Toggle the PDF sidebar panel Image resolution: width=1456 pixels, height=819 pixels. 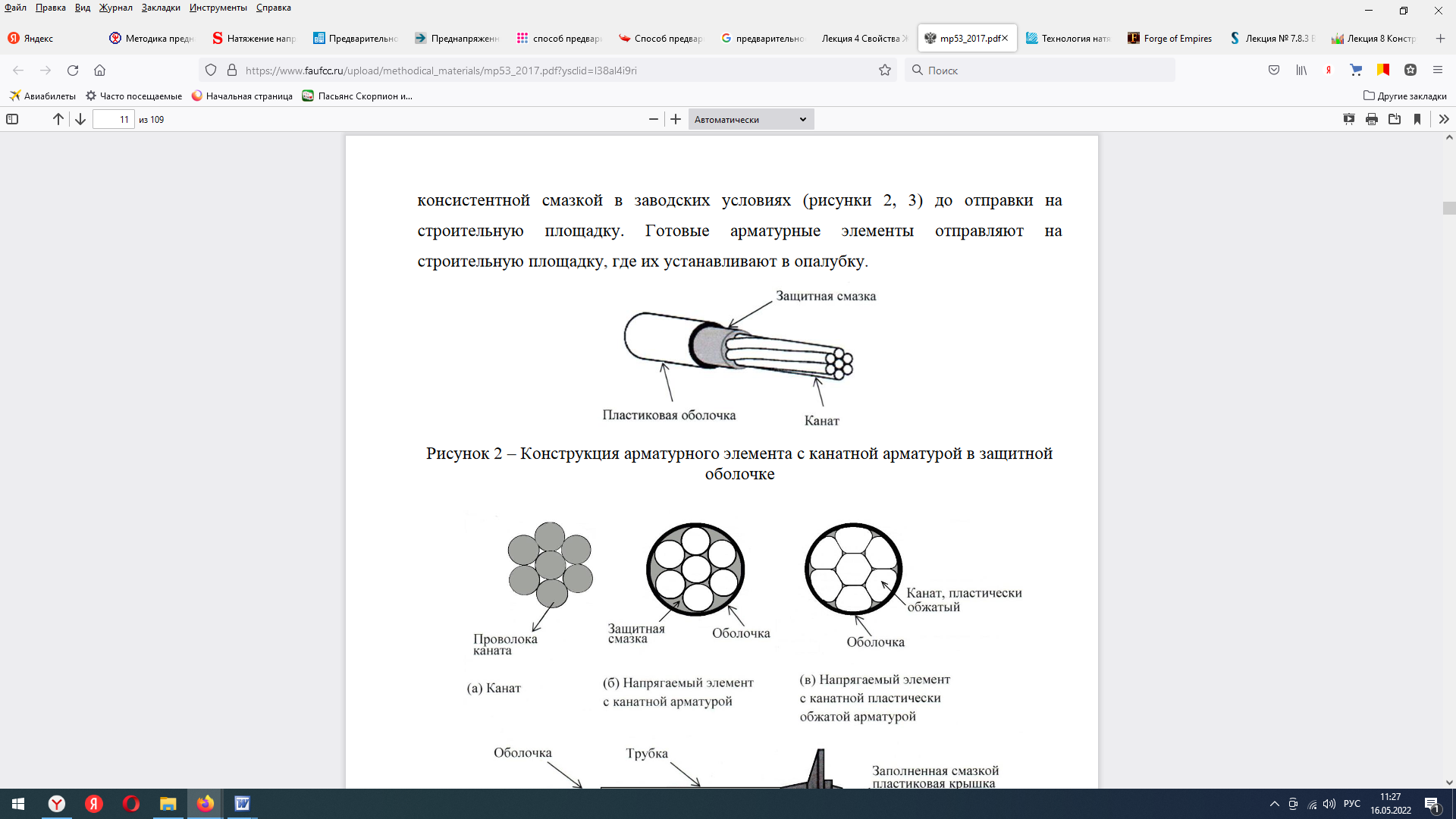(12, 119)
